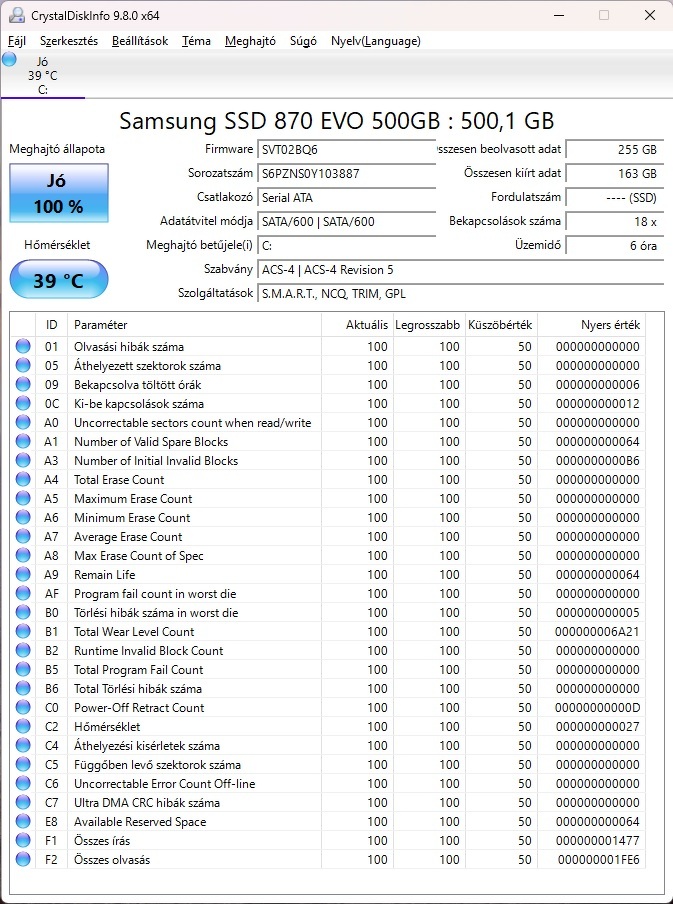The width and height of the screenshot is (673, 904).
Task: Click the total writes value 163 GB
Action: point(615,174)
